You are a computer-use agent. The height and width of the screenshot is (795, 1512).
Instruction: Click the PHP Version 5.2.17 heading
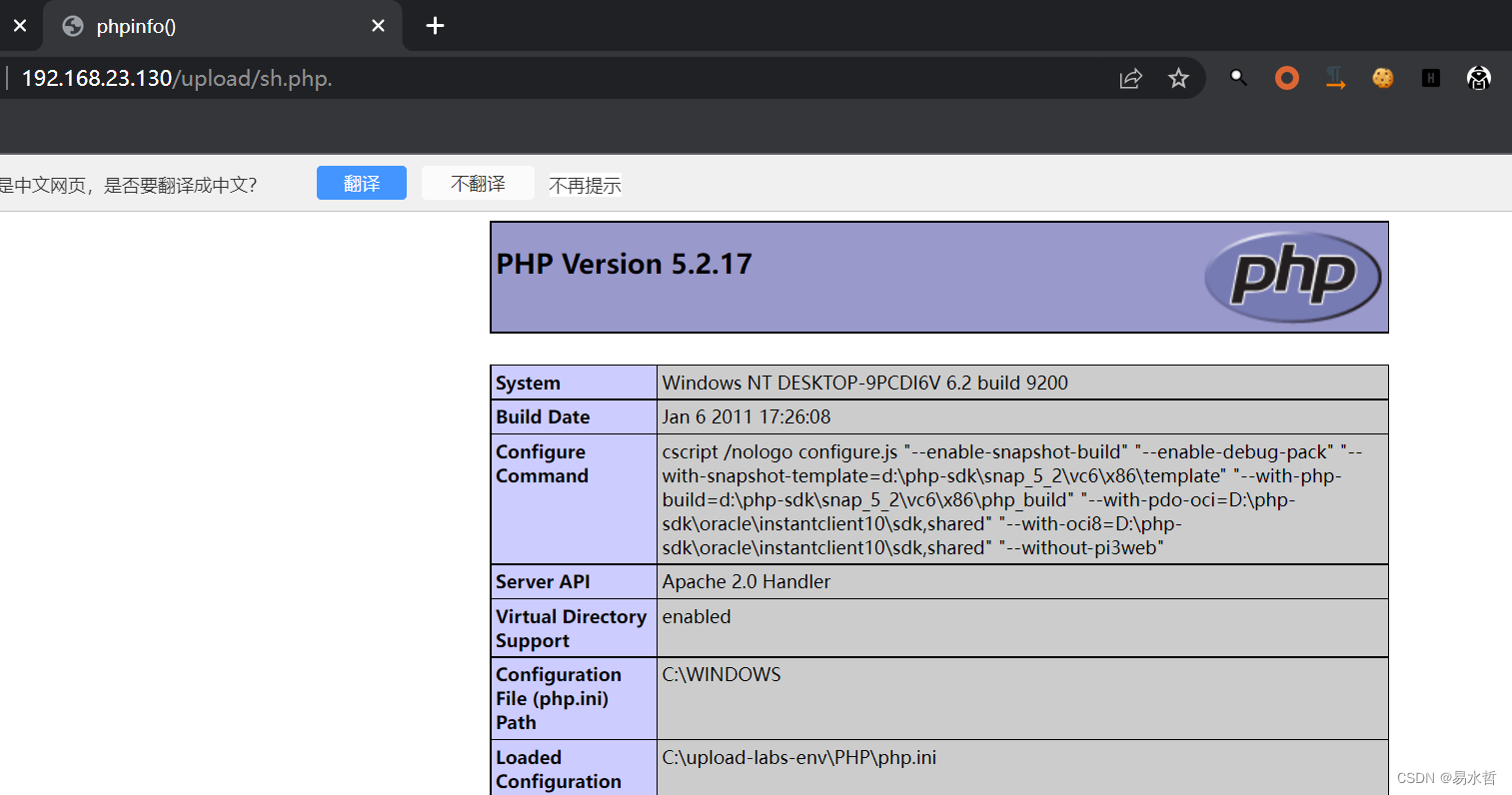pyautogui.click(x=624, y=264)
